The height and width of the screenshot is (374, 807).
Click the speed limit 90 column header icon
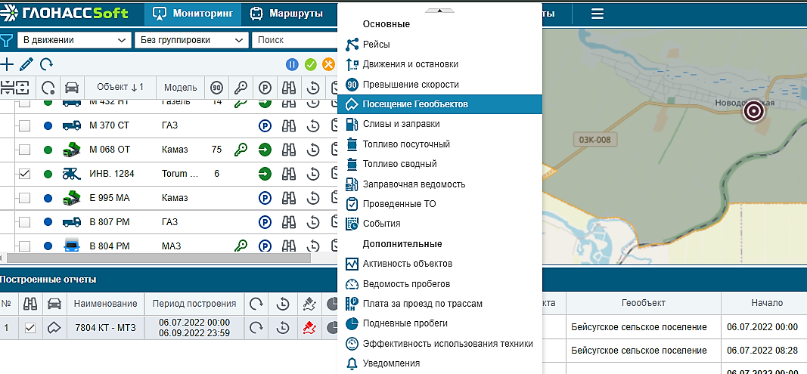(217, 87)
